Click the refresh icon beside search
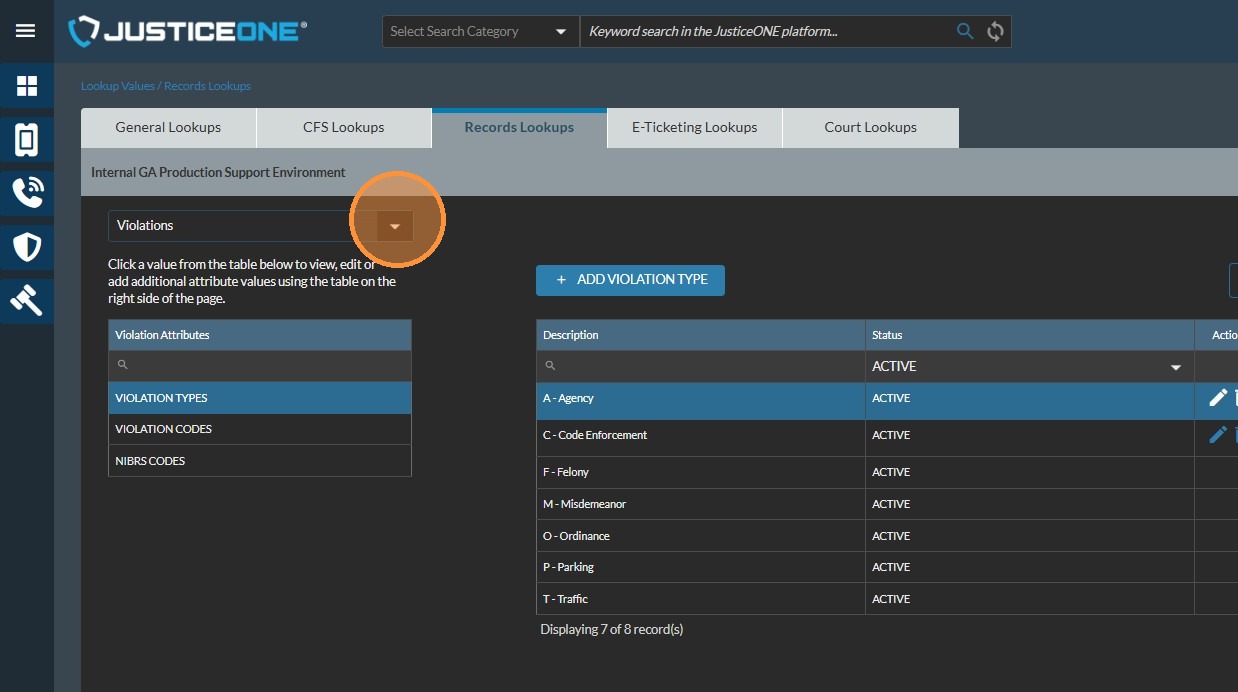 click(995, 31)
